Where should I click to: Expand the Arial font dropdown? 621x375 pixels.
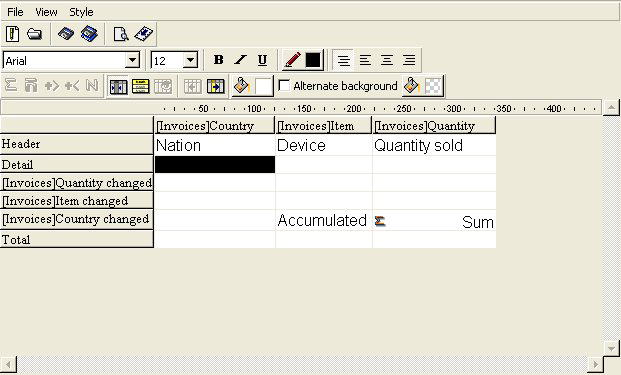click(132, 60)
